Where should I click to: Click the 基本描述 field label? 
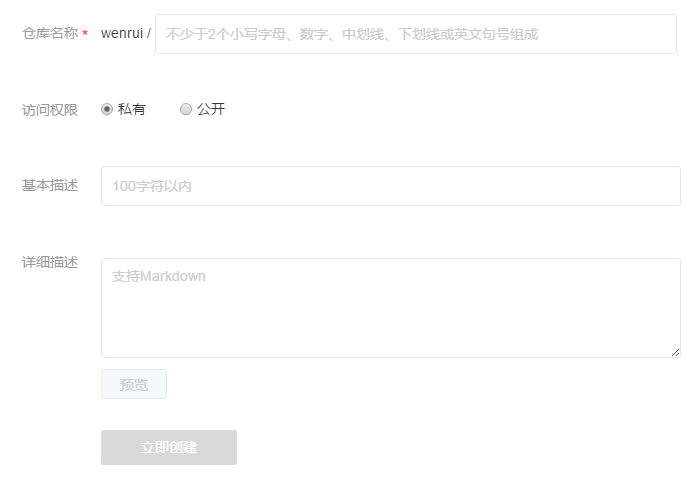[50, 186]
